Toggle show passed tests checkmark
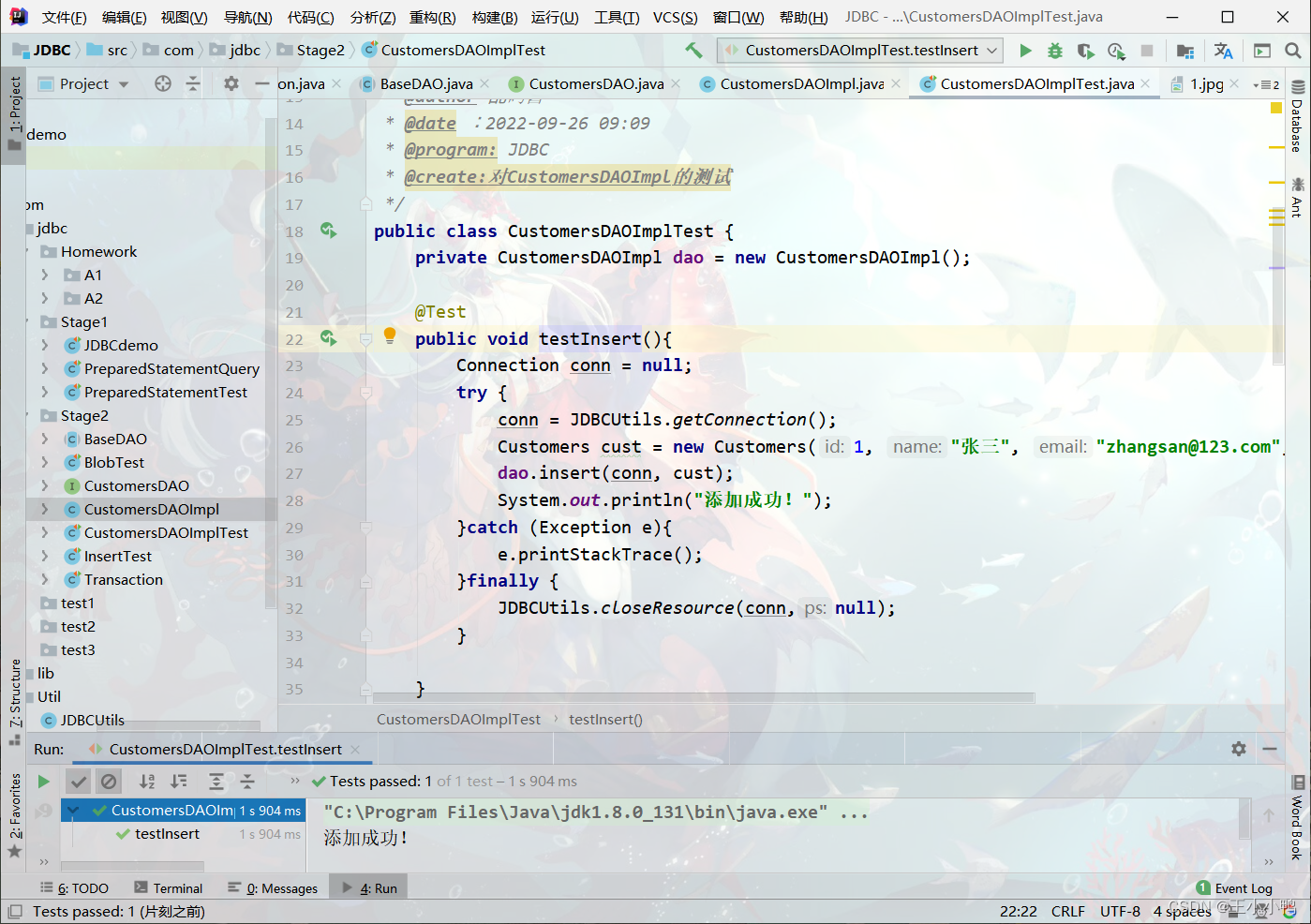The image size is (1311, 924). pyautogui.click(x=79, y=782)
